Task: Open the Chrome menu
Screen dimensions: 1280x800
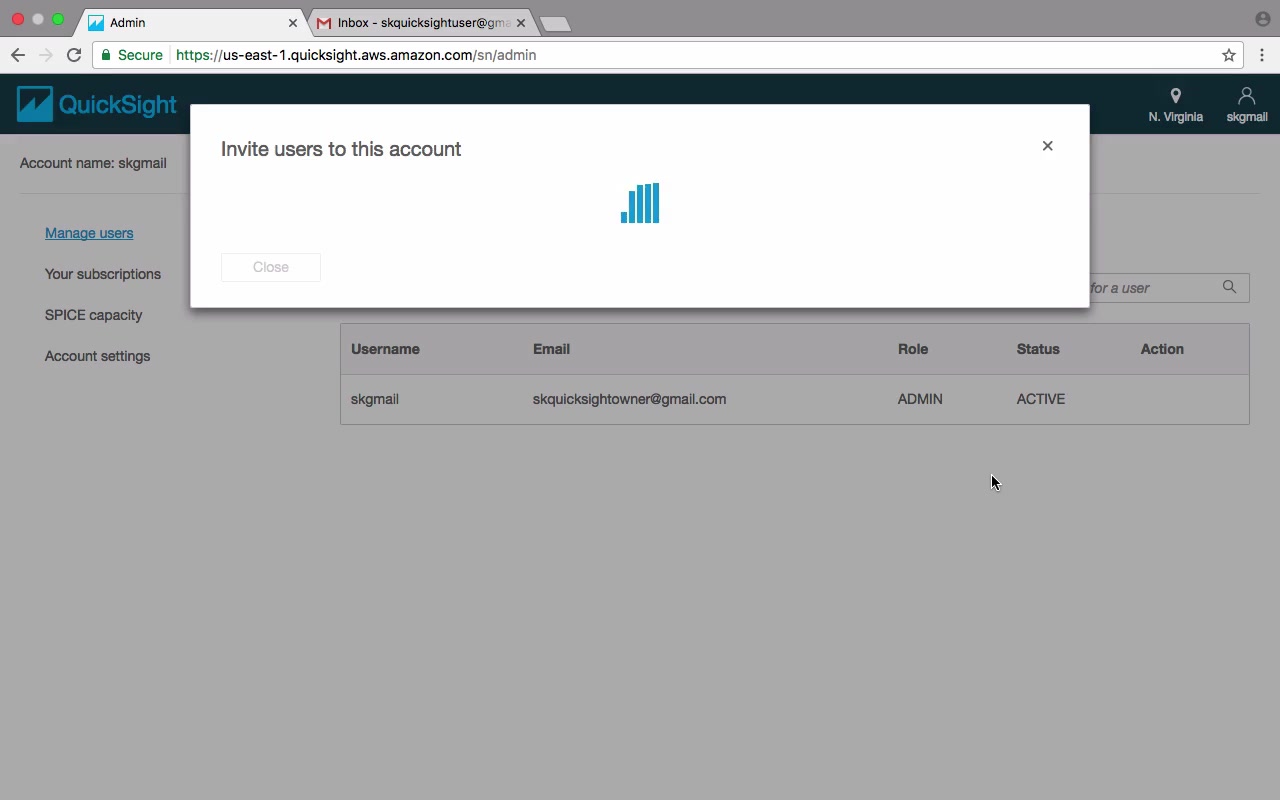Action: tap(1262, 55)
